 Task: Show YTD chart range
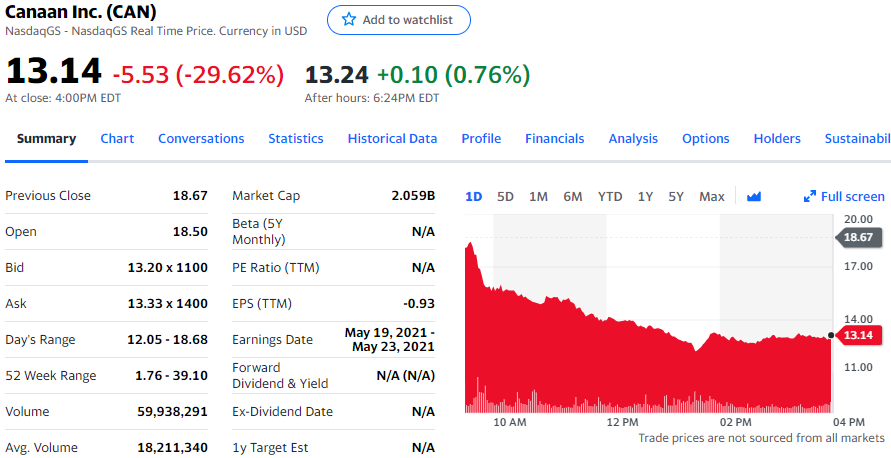(x=610, y=196)
